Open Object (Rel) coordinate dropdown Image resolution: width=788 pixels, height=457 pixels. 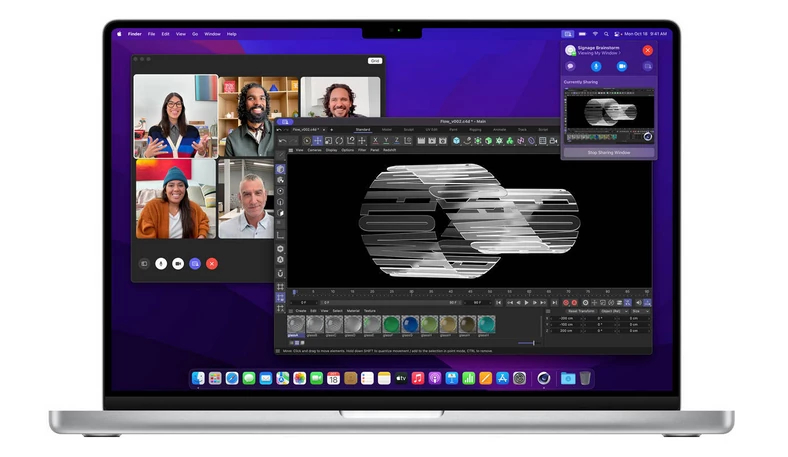[614, 311]
